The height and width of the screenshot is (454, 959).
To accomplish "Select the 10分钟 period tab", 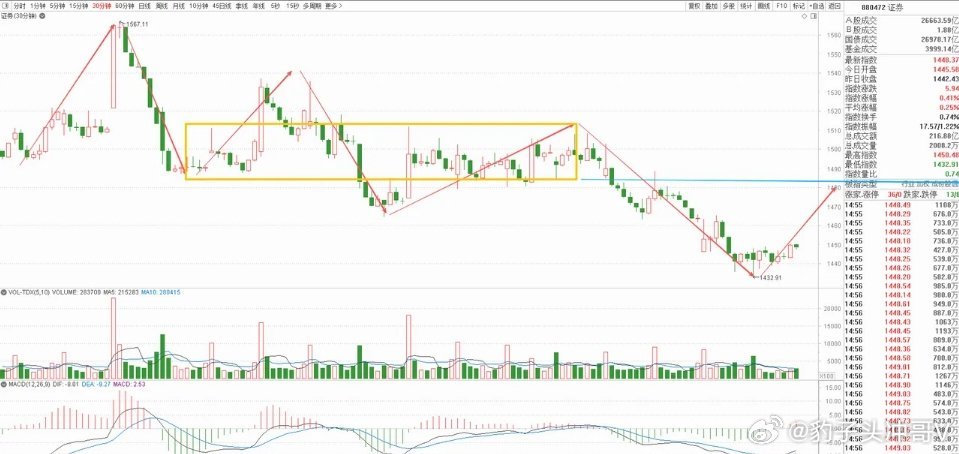I will coord(199,6).
